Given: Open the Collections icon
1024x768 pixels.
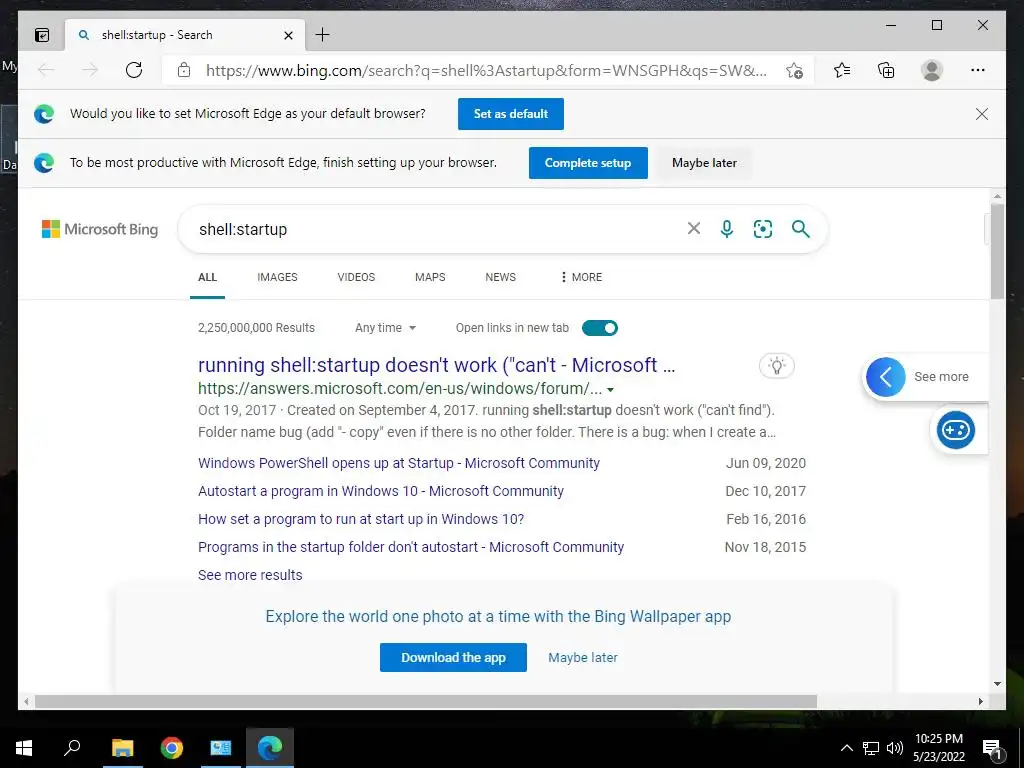Looking at the screenshot, I should 886,70.
